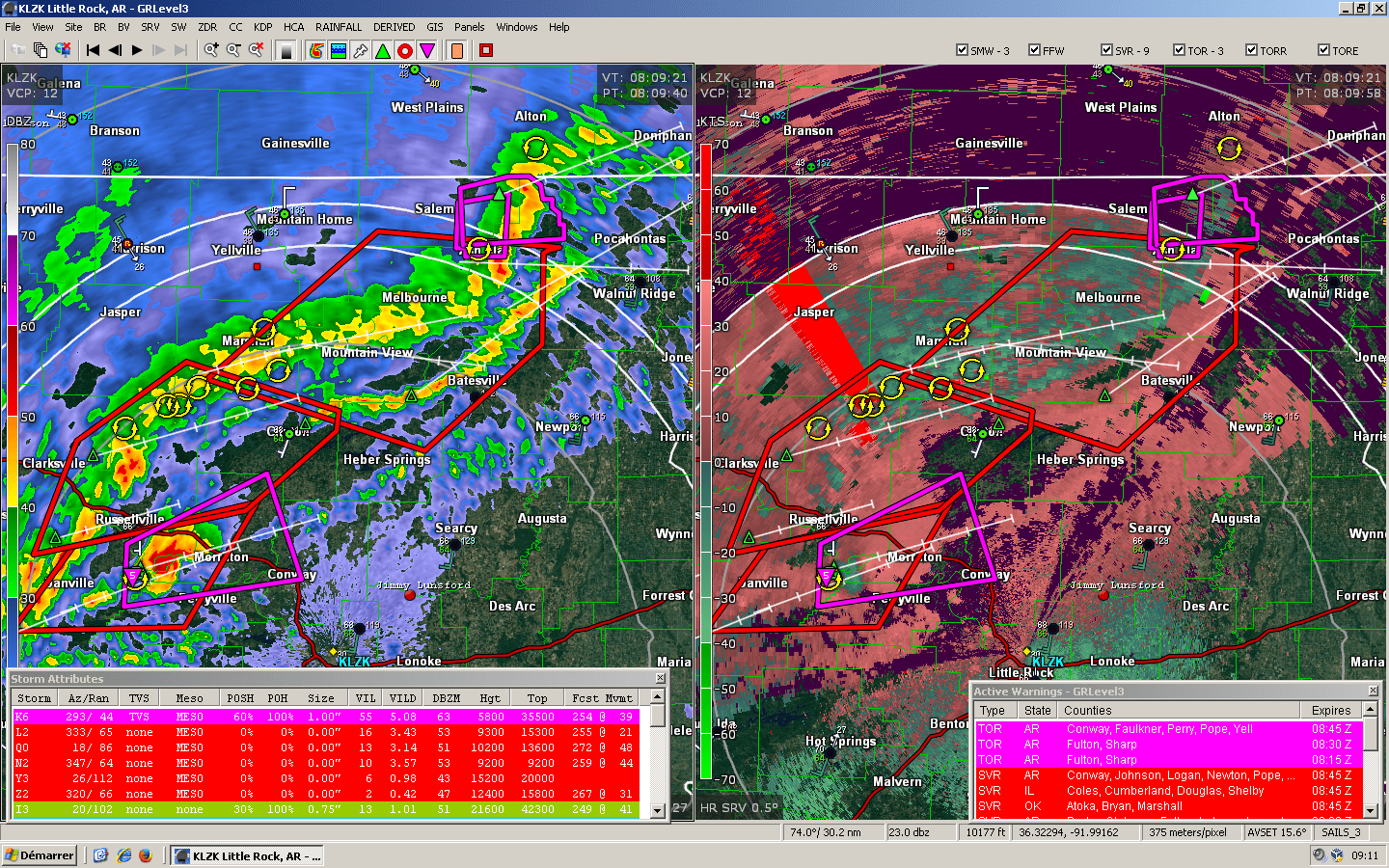Click the multi-panel layout icon in toolbar

click(x=41, y=50)
